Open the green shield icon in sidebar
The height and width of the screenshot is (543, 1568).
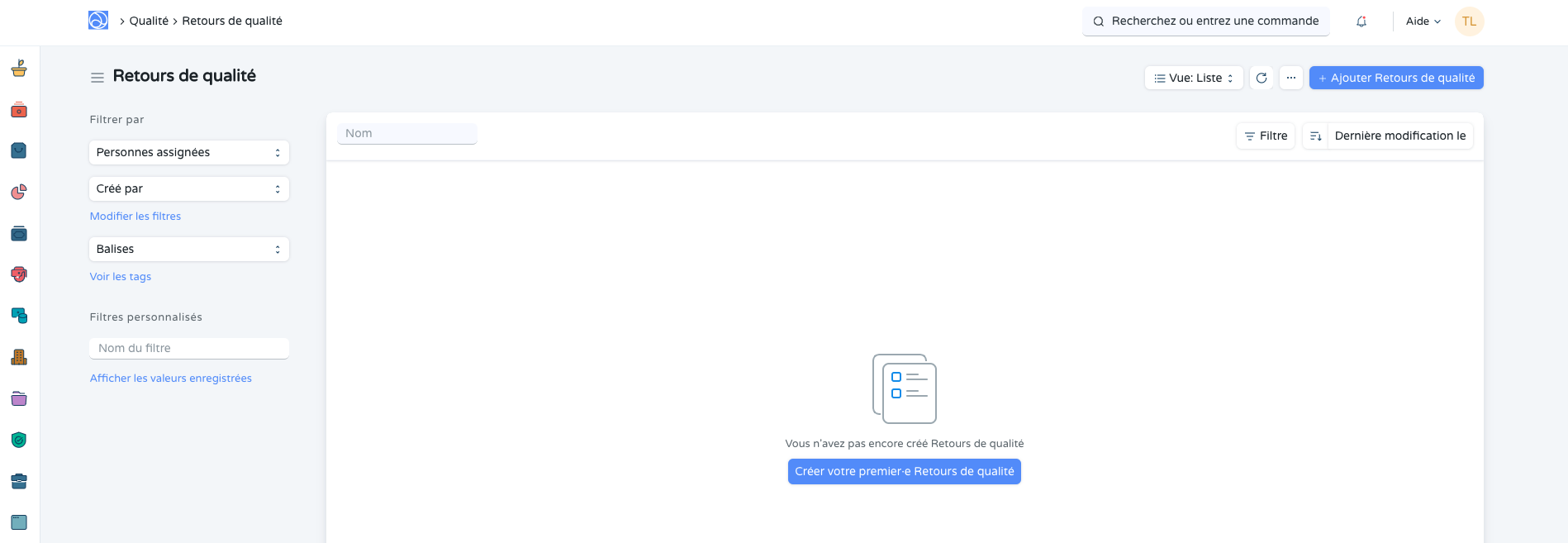[19, 440]
